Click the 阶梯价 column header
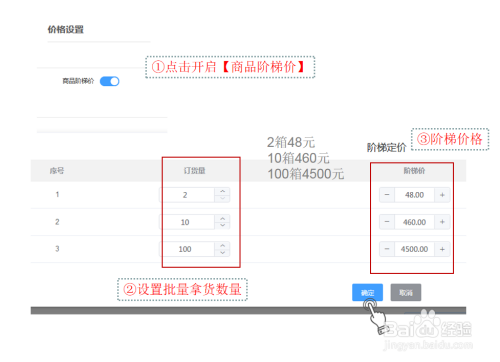The image size is (500, 362). (414, 171)
